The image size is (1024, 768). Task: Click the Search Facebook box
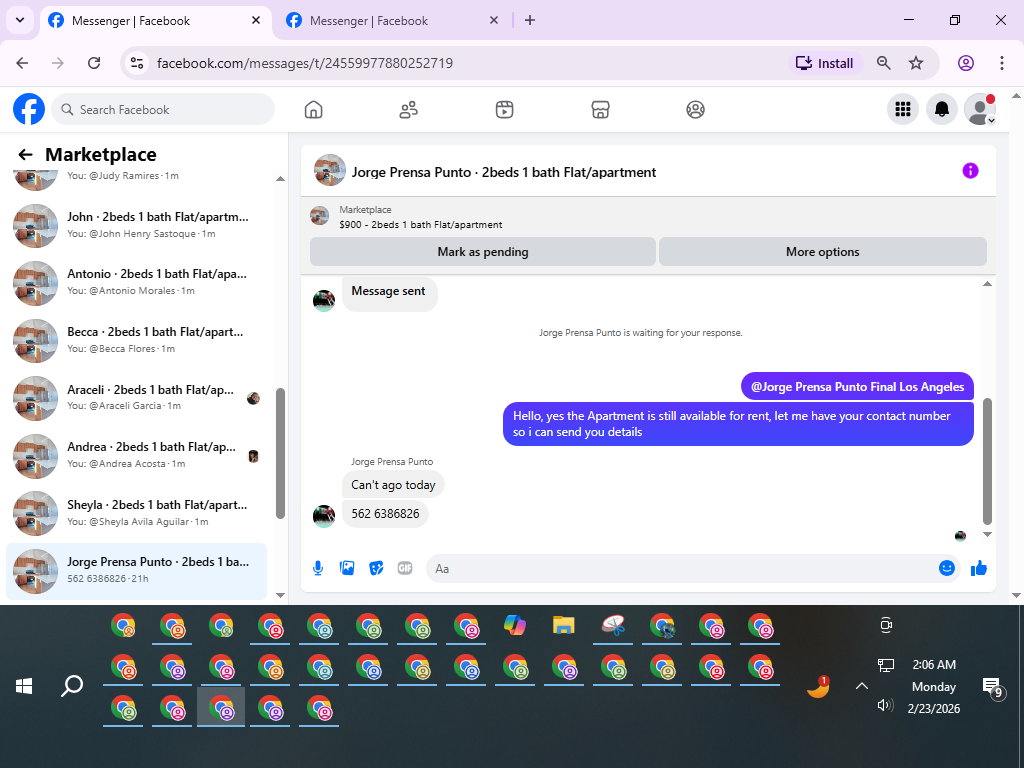pos(163,110)
